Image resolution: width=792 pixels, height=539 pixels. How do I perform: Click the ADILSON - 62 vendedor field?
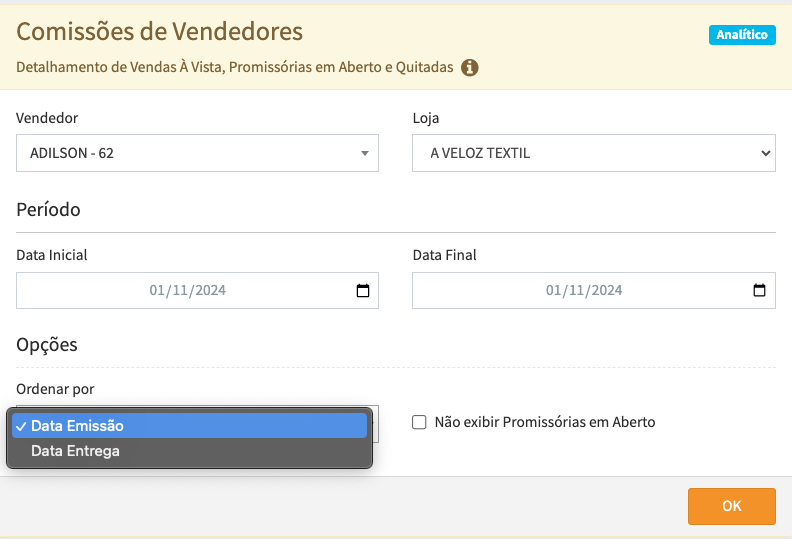(x=190, y=154)
